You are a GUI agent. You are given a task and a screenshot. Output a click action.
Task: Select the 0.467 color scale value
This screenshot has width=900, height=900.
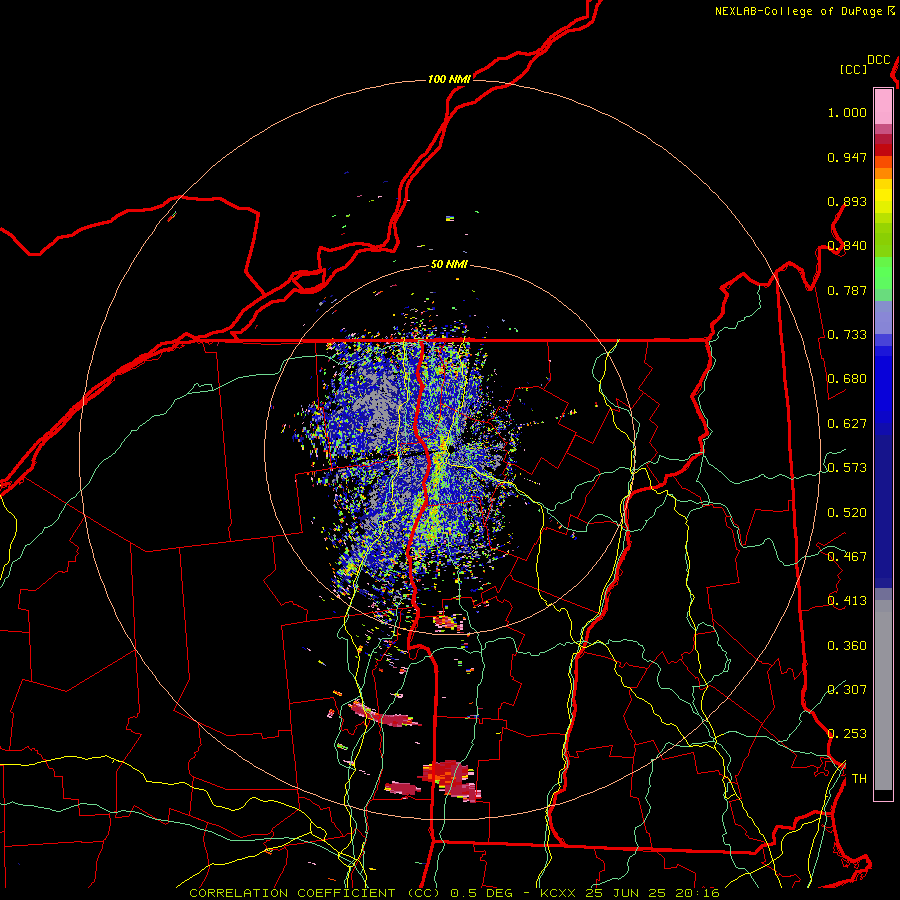click(x=847, y=557)
